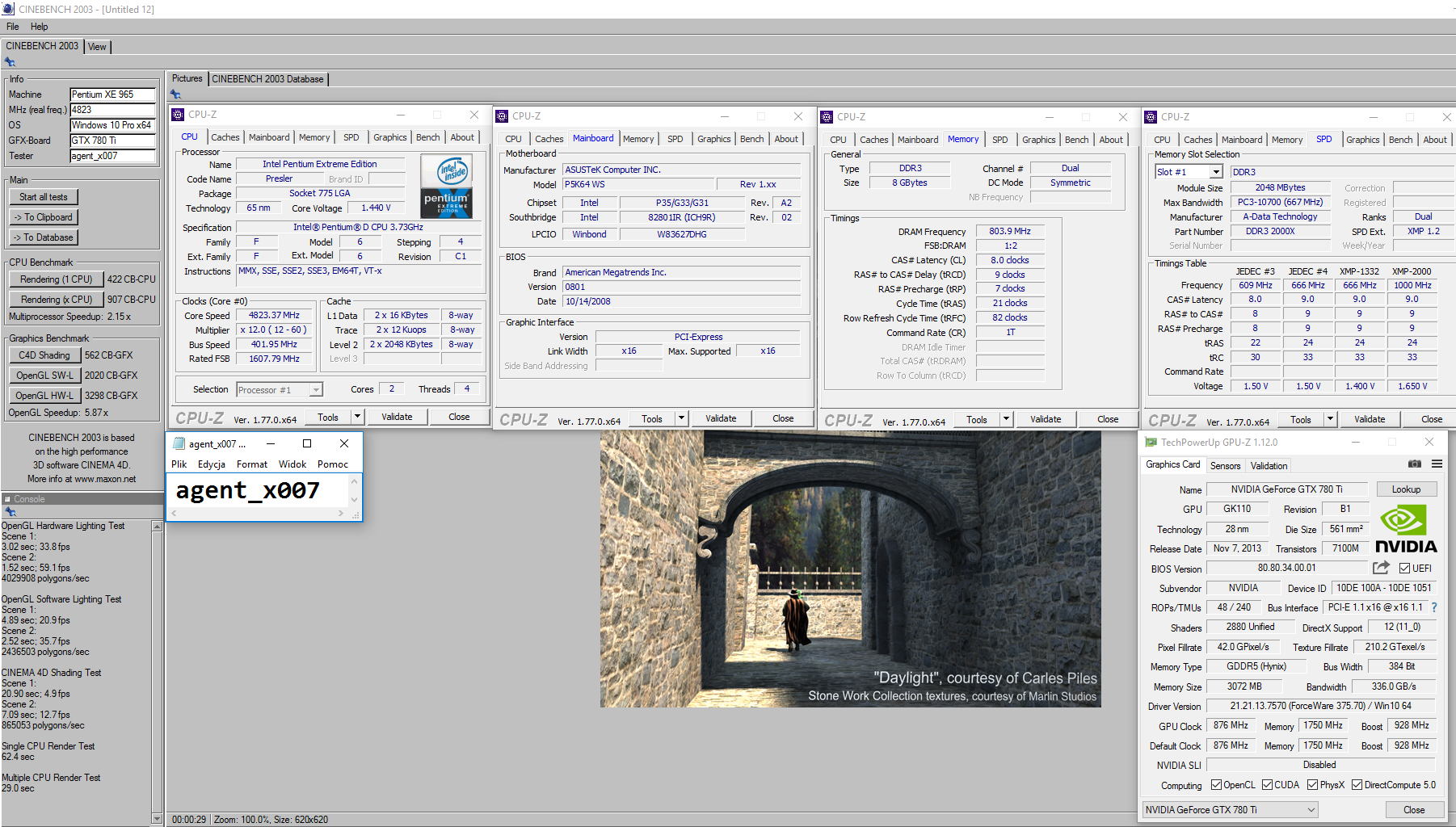Run the Rendering (x CPU) benchmark
Viewport: 1456px width, 827px height.
[57, 300]
